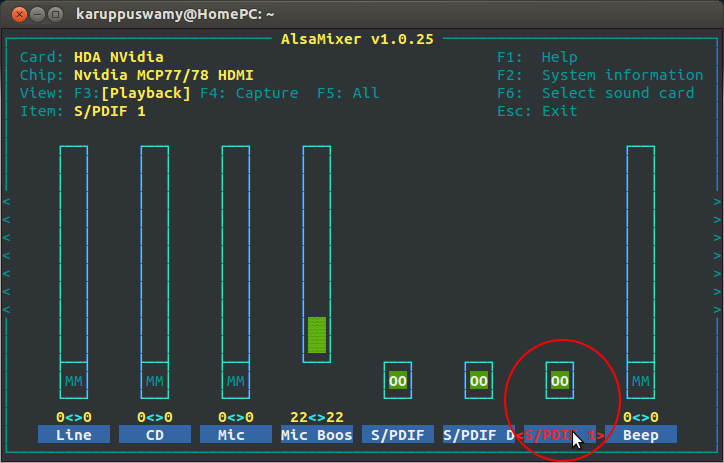Minimize the terminal window
The width and height of the screenshot is (724, 463).
point(37,14)
